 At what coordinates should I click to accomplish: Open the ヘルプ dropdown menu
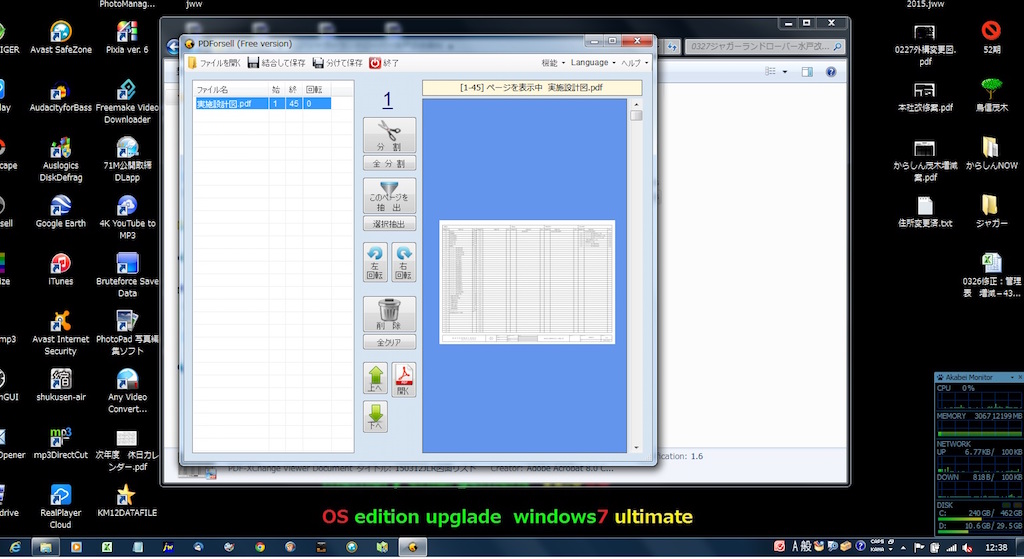tap(634, 63)
